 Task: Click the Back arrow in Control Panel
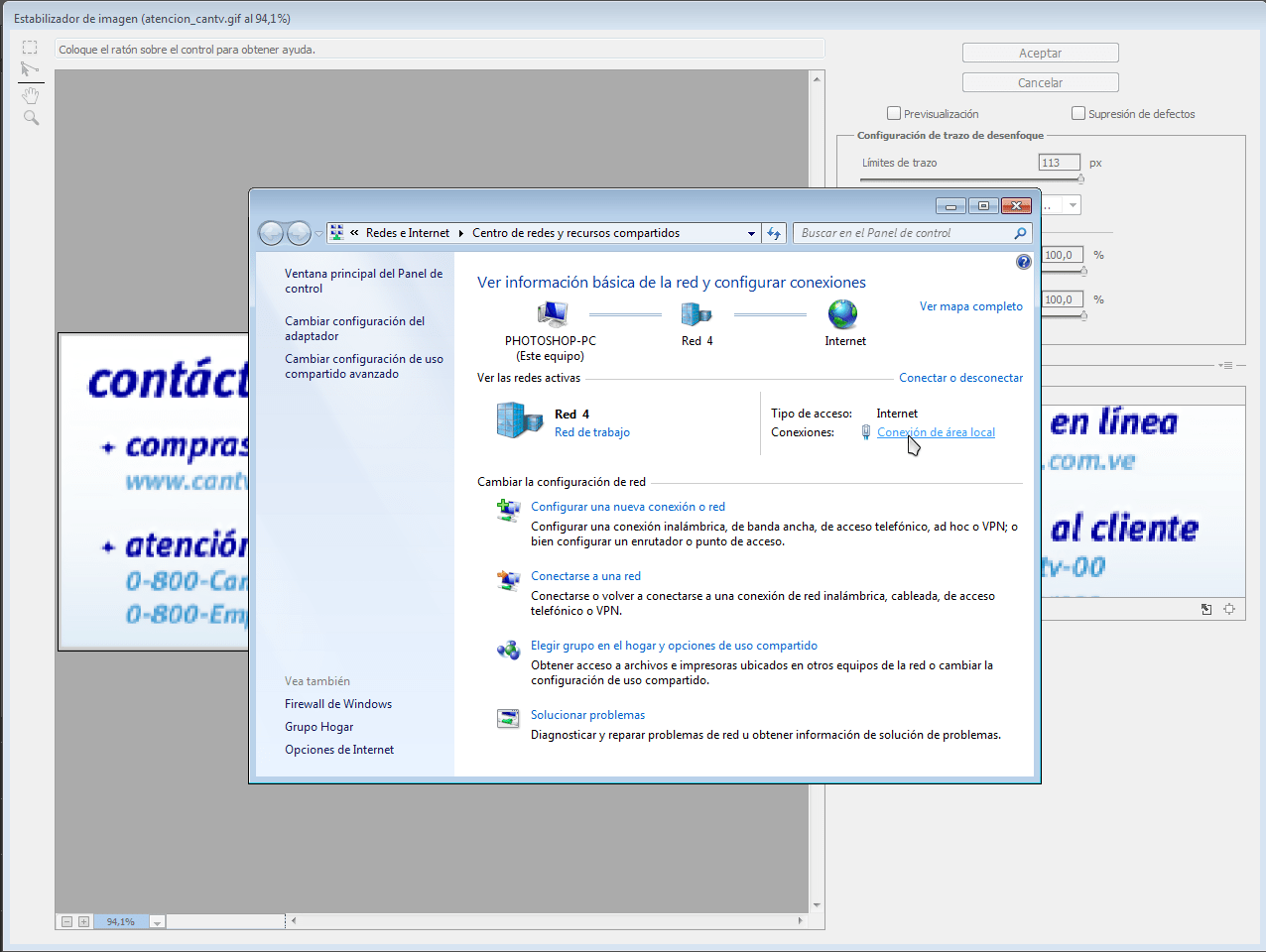pyautogui.click(x=271, y=233)
